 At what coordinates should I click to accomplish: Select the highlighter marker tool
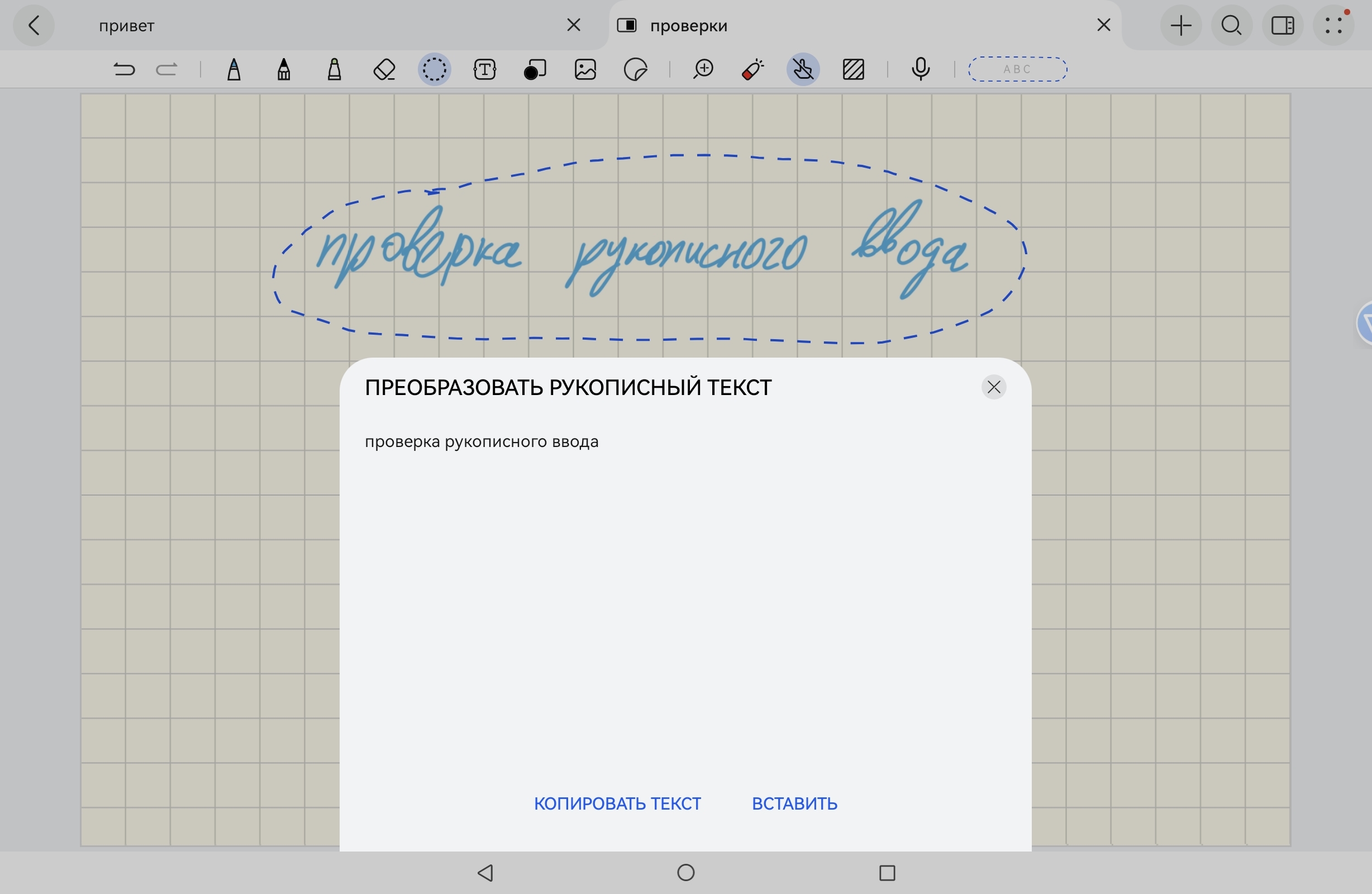[335, 70]
